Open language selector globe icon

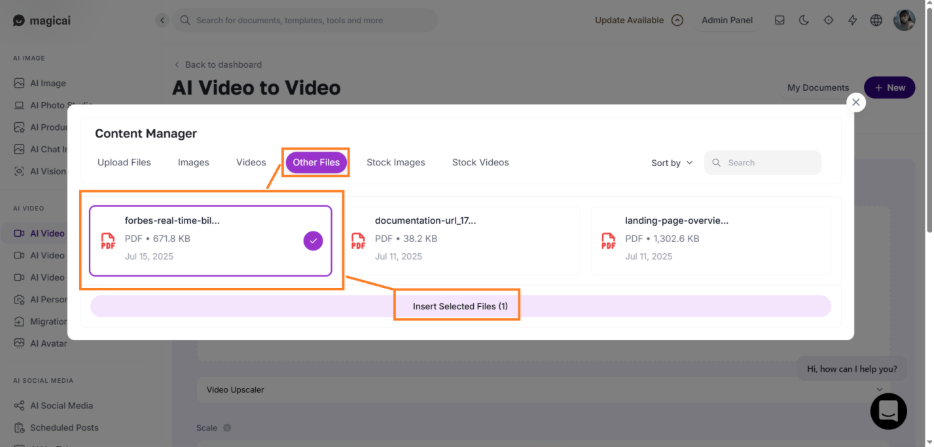pos(876,20)
